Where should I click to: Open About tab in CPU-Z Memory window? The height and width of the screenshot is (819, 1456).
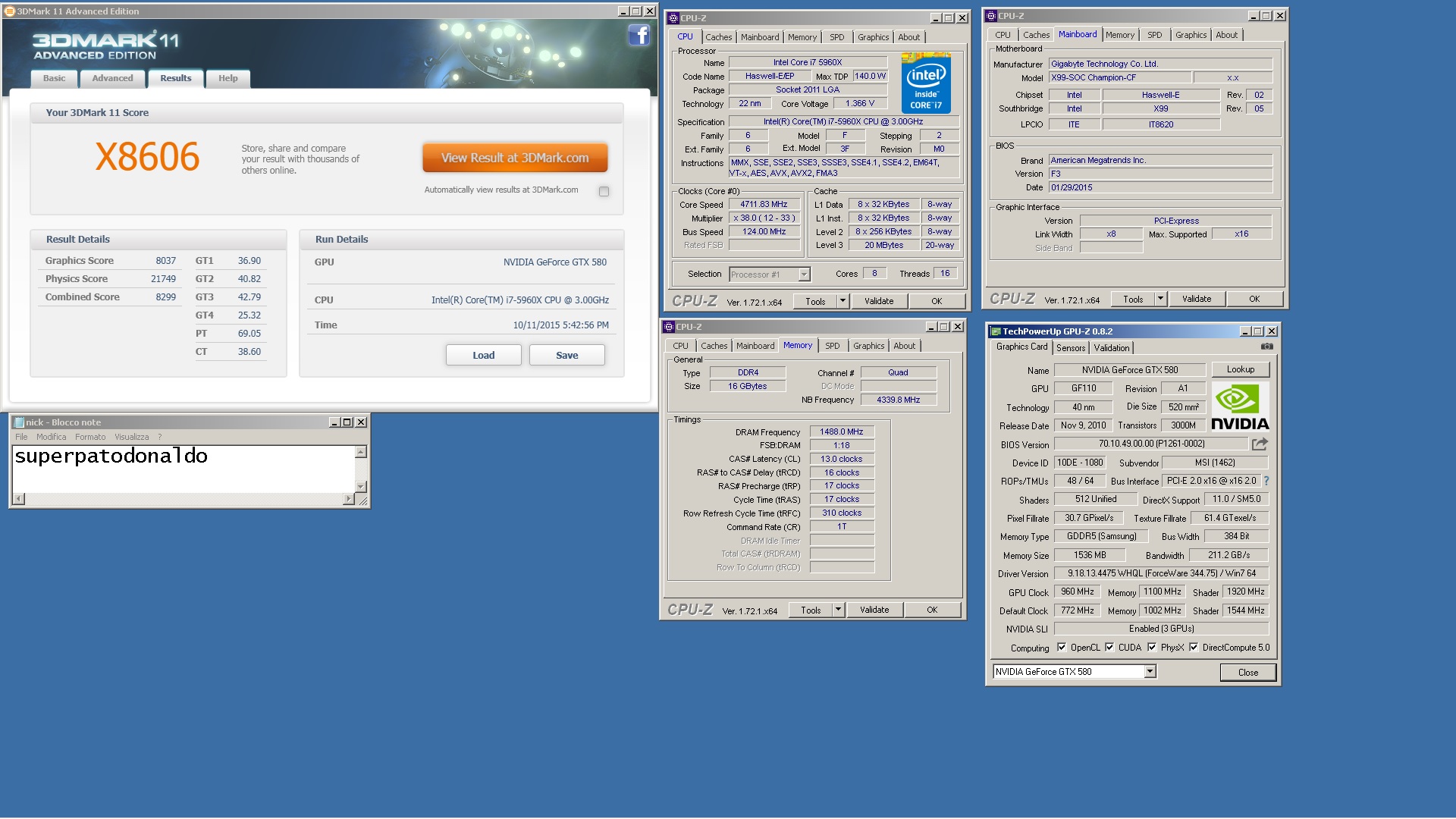tap(904, 346)
